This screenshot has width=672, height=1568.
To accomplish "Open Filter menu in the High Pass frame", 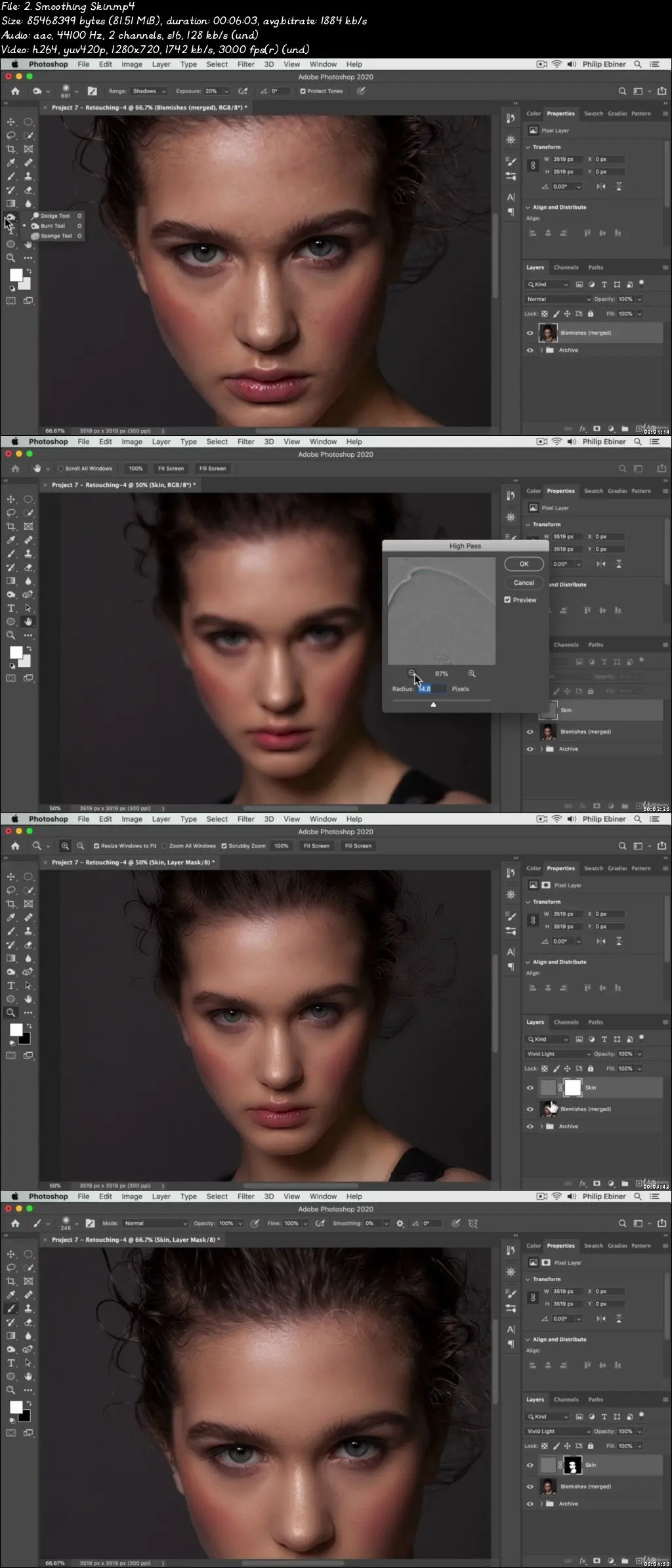I will pyautogui.click(x=245, y=442).
